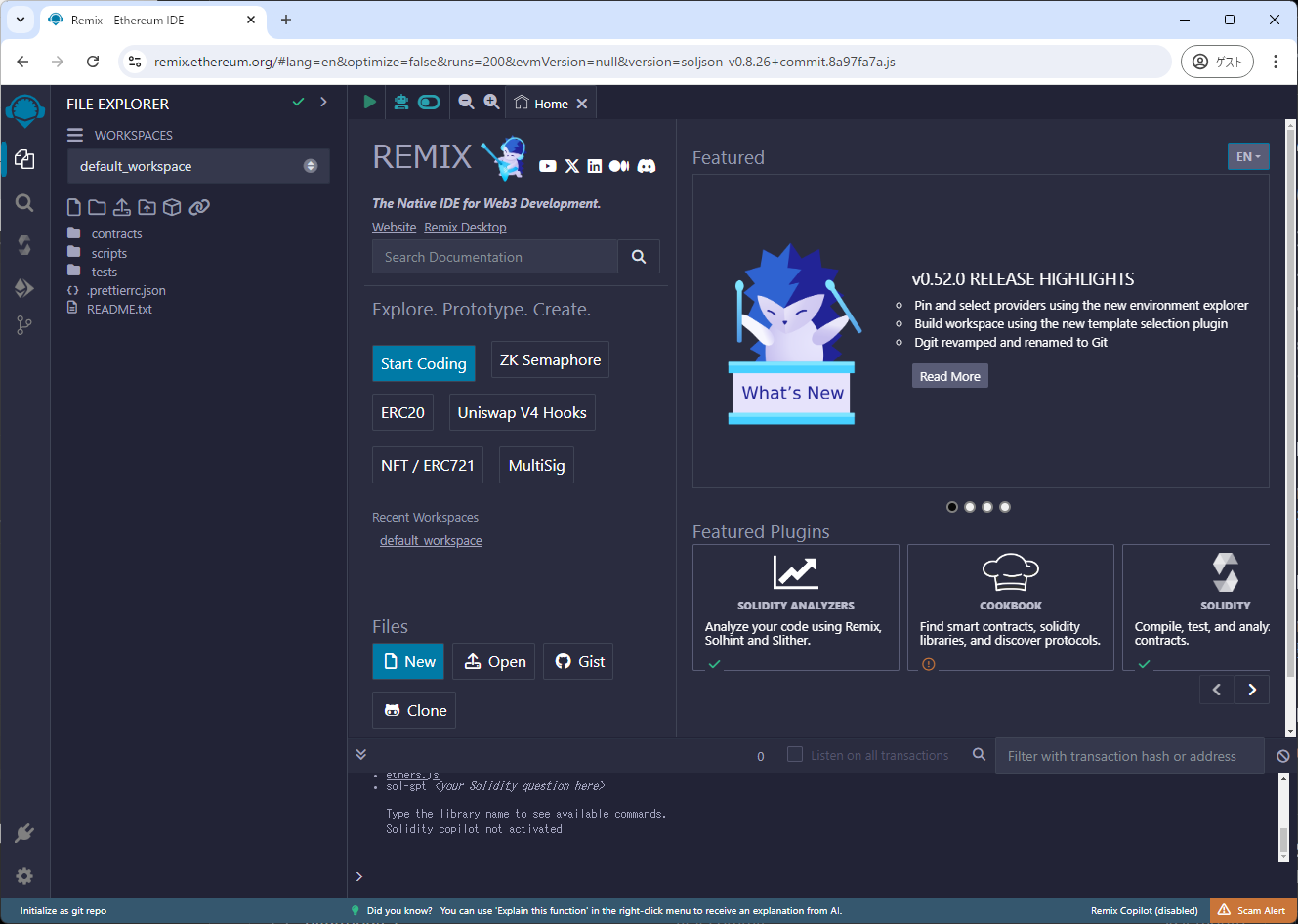Collapse the terminal panel with double chevron
The image size is (1298, 924).
coord(361,754)
